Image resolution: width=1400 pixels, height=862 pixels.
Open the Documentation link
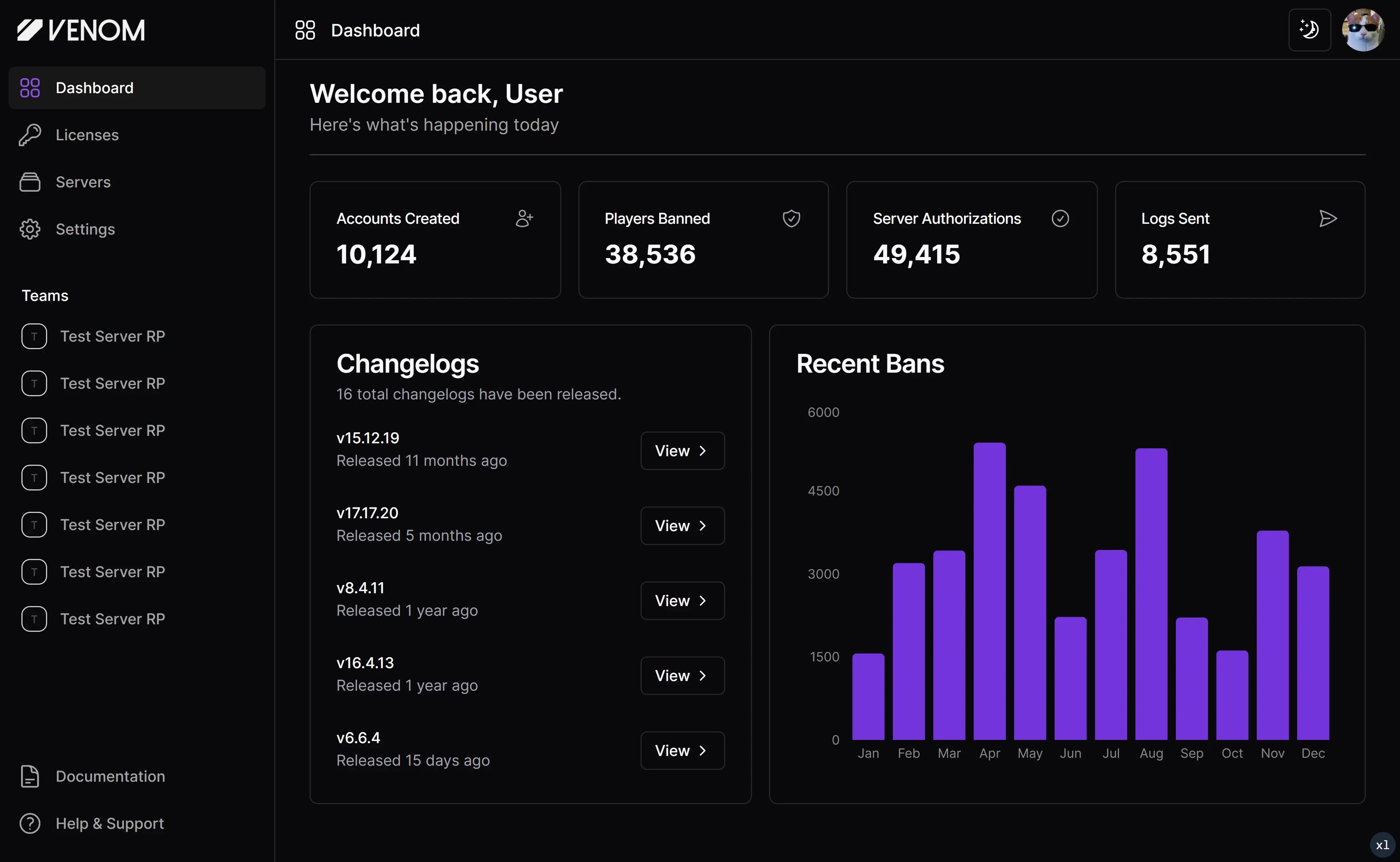(137, 776)
